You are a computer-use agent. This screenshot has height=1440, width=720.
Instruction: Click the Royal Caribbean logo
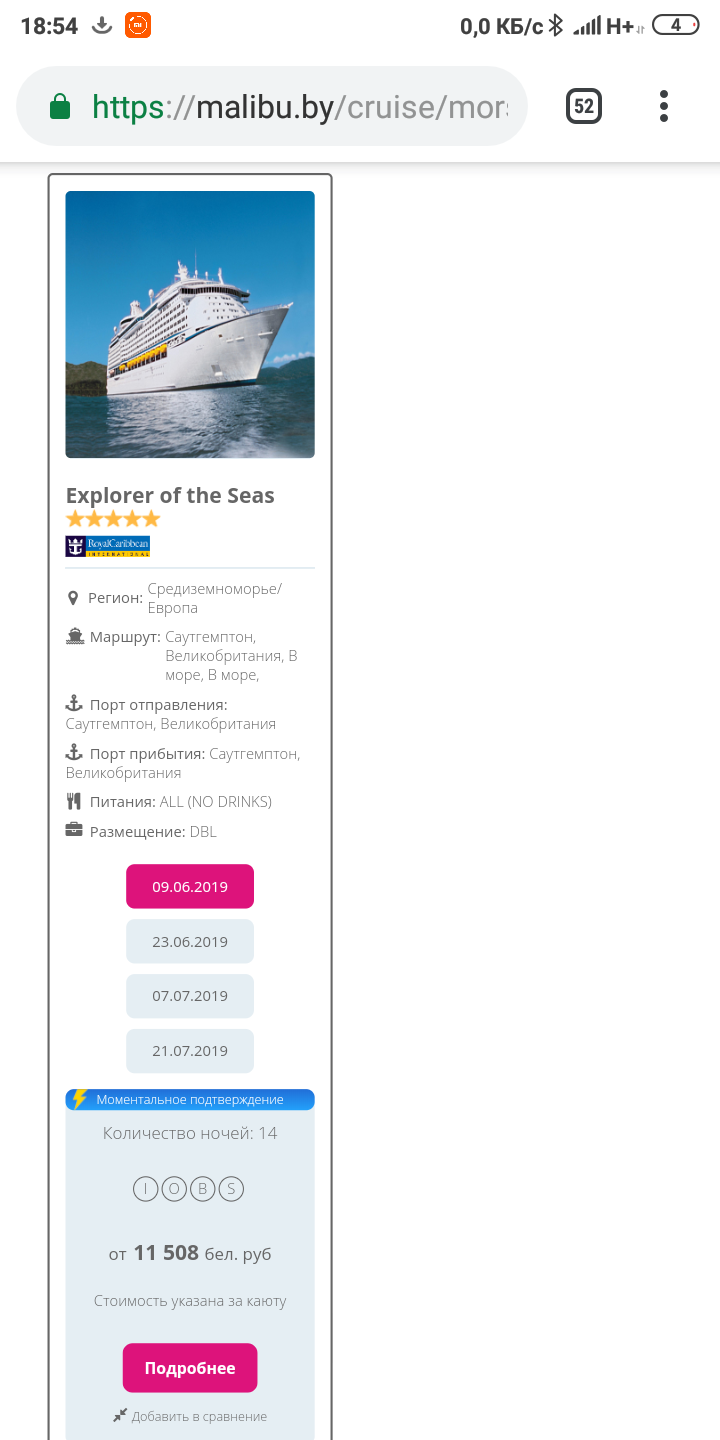click(x=108, y=546)
